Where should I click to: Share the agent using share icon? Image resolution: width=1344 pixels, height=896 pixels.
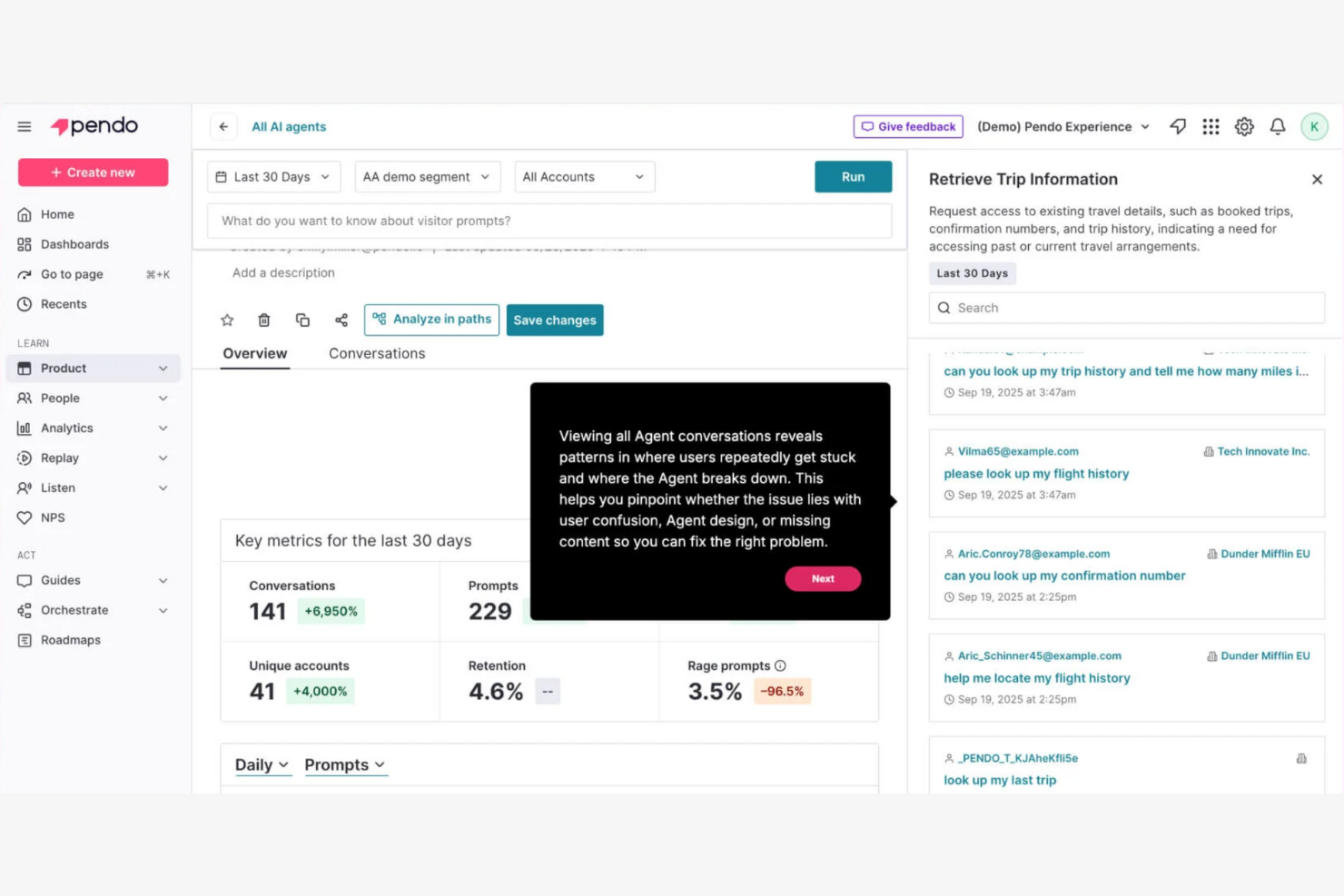341,320
